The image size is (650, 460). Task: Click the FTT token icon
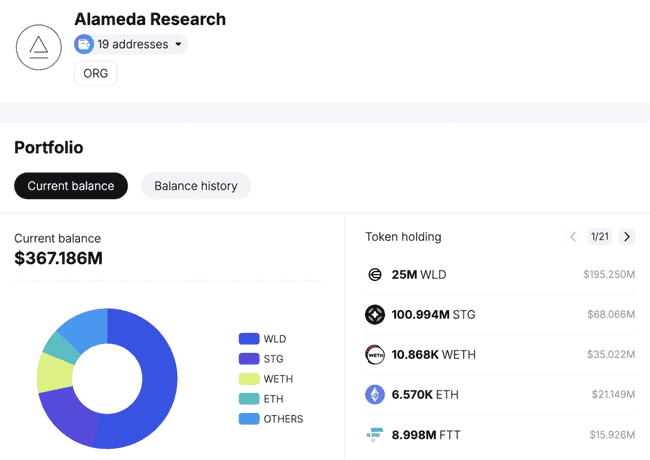point(375,434)
